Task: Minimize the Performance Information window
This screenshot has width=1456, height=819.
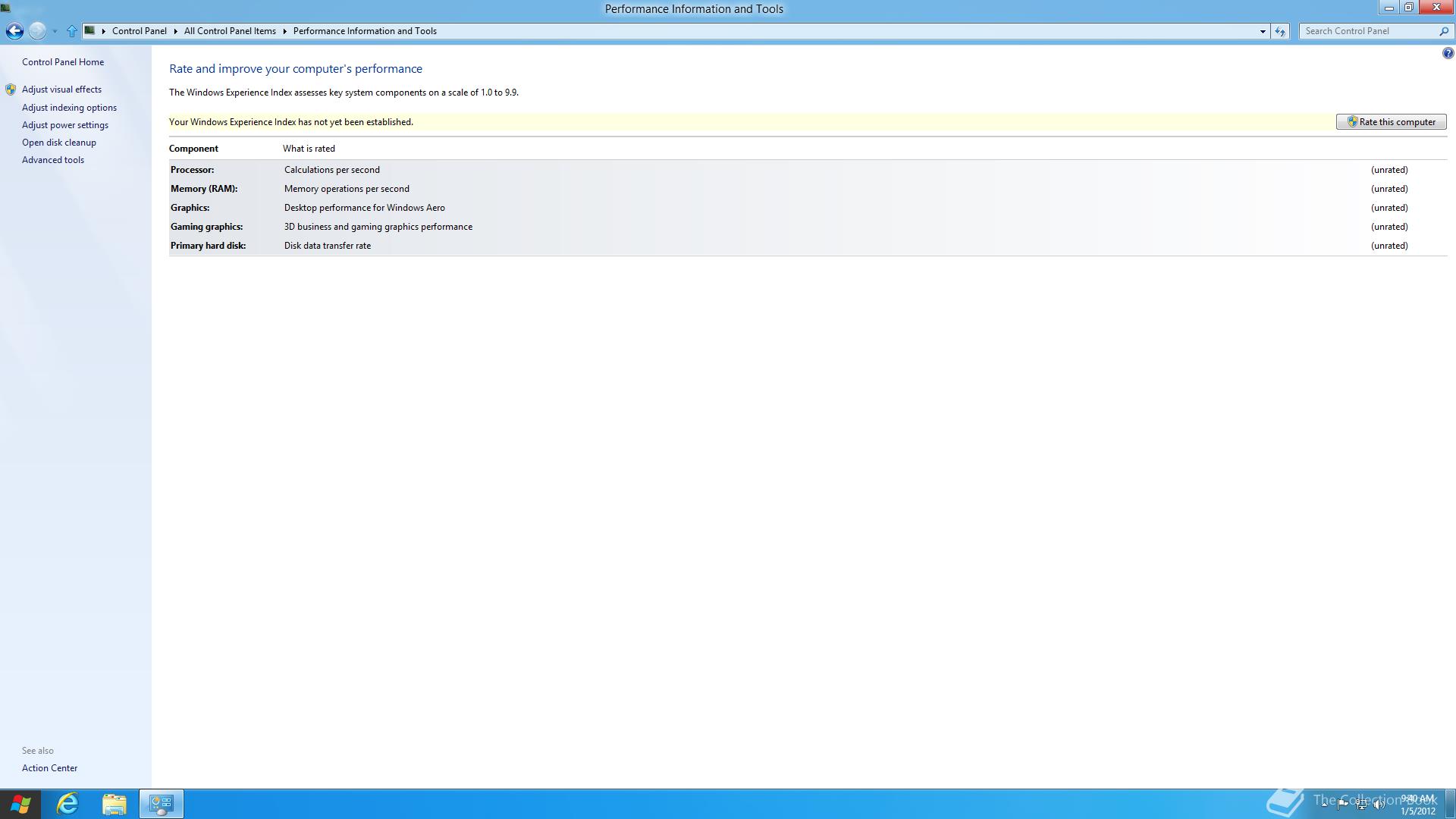Action: coord(1389,8)
